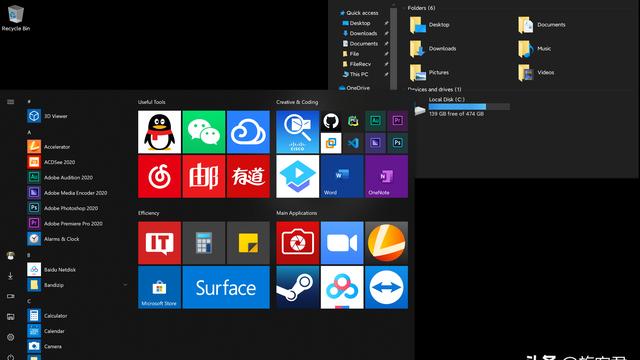
Task: Launch the Zoom video camera tile
Action: coord(342,243)
